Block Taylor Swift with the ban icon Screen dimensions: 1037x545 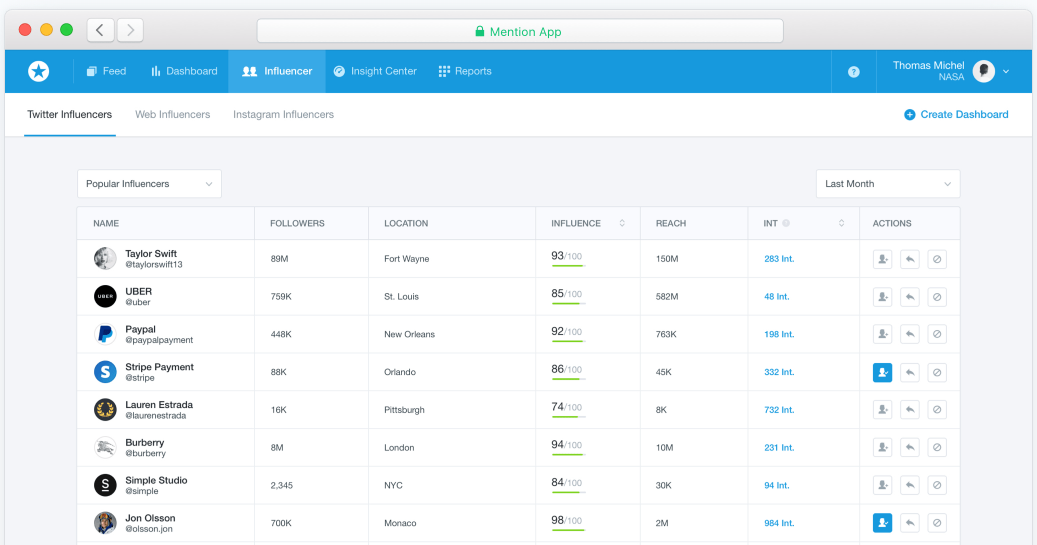937,259
